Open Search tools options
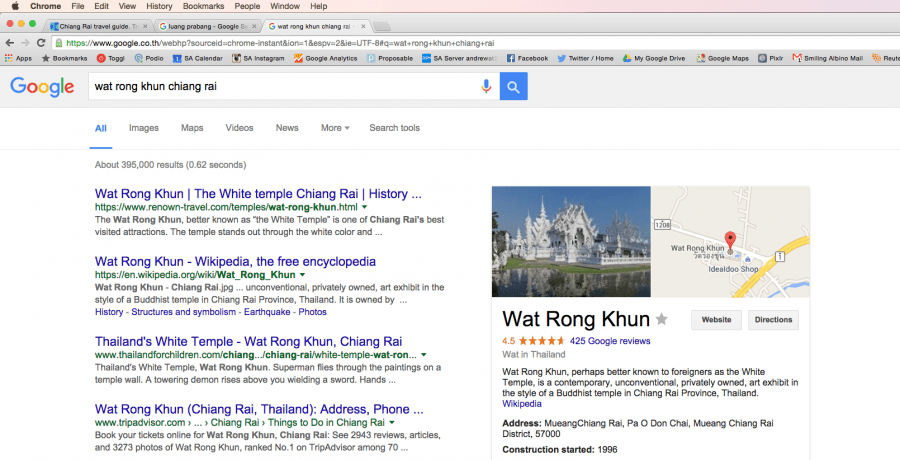 [x=394, y=128]
